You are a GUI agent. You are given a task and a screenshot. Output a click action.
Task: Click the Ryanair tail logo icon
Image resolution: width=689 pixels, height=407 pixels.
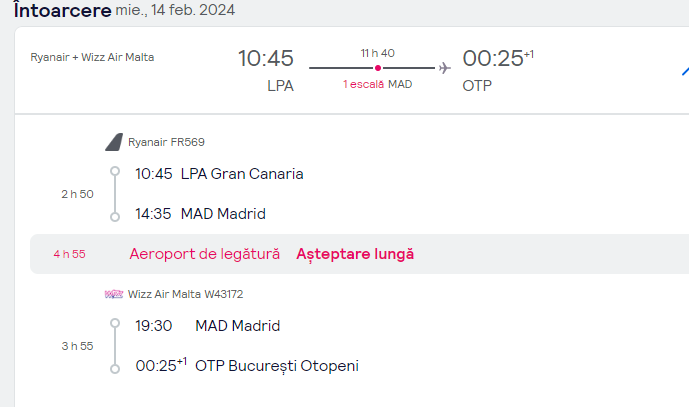point(114,142)
